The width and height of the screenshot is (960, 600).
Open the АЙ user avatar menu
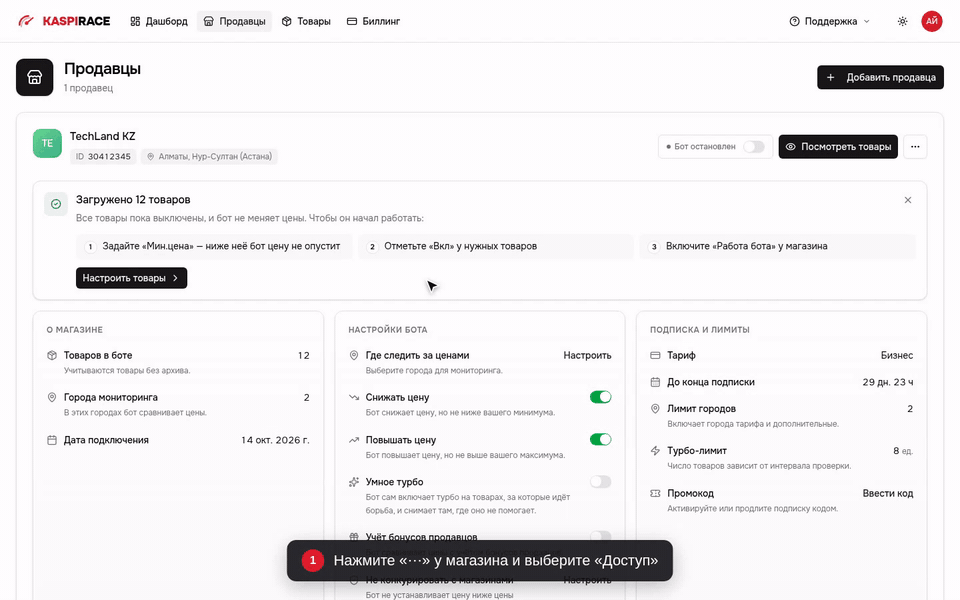point(932,21)
